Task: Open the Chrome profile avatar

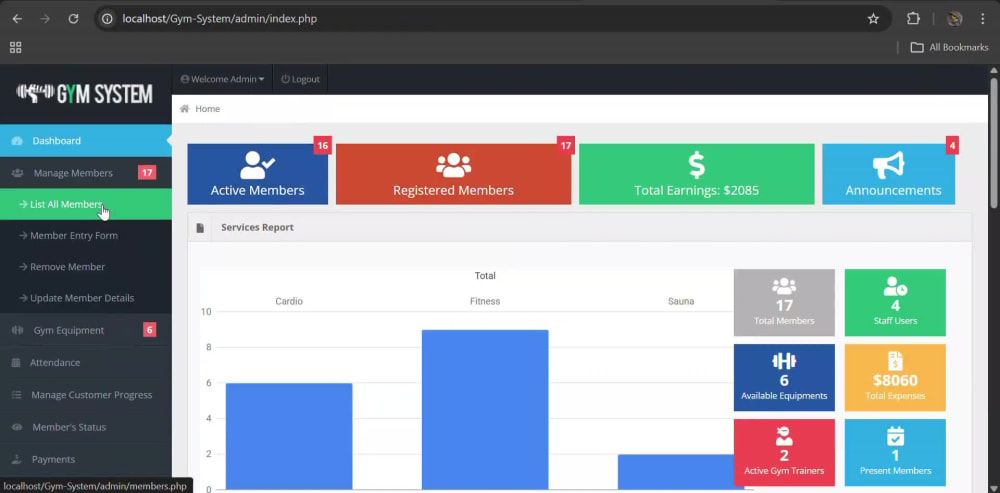Action: [954, 18]
